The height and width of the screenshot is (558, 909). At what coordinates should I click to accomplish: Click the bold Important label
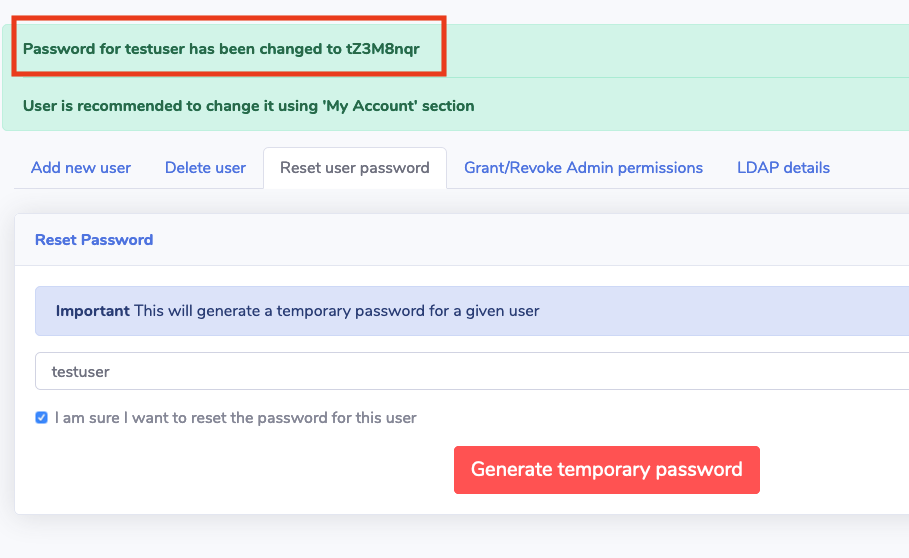92,311
